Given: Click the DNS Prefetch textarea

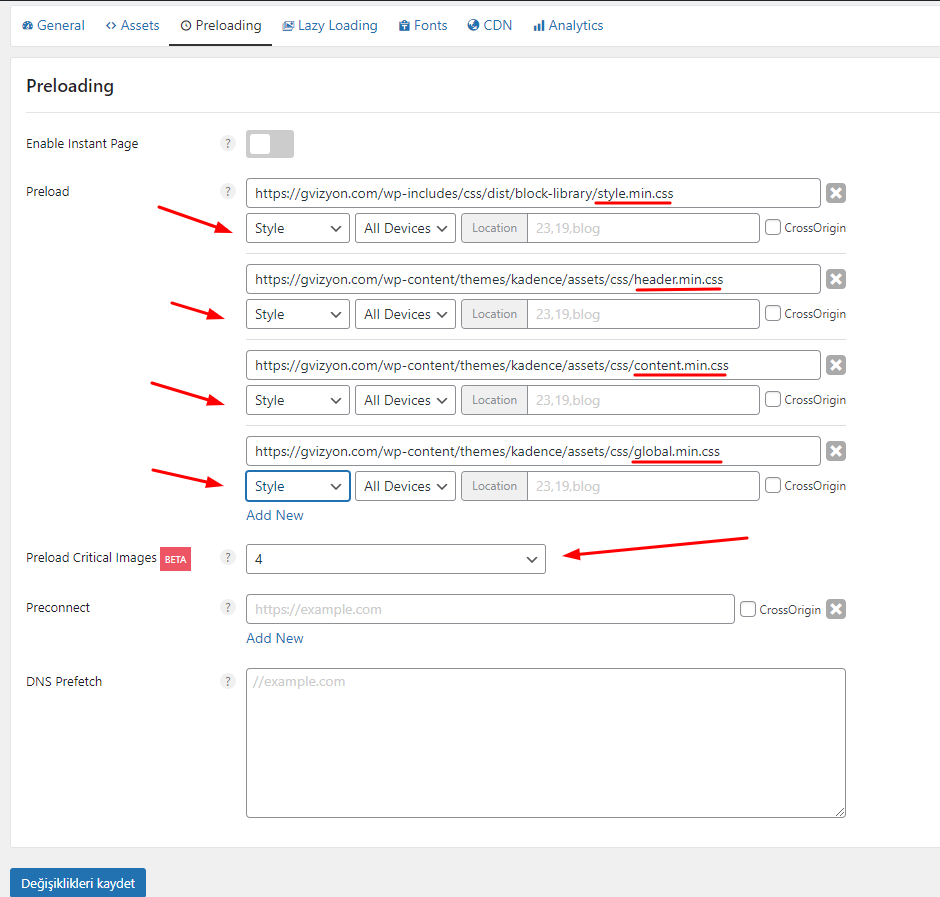Looking at the screenshot, I should coord(546,743).
